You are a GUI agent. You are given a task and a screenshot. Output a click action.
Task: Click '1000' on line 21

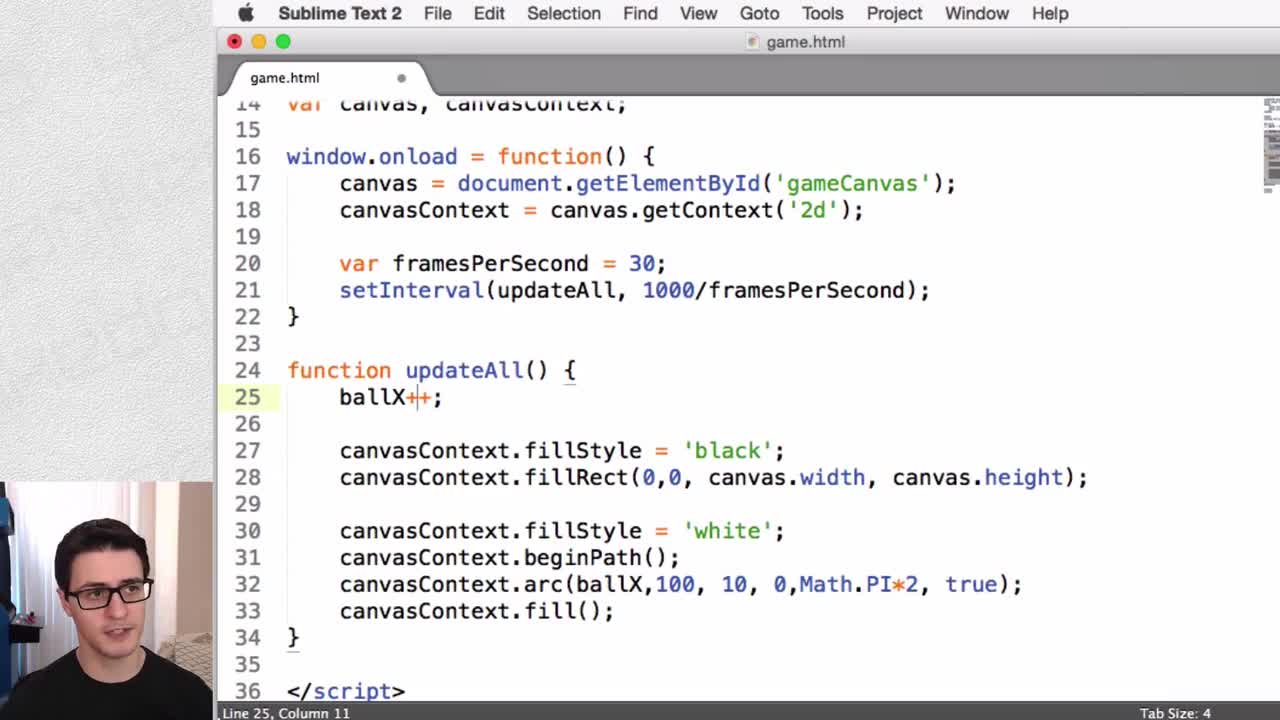[x=668, y=290]
